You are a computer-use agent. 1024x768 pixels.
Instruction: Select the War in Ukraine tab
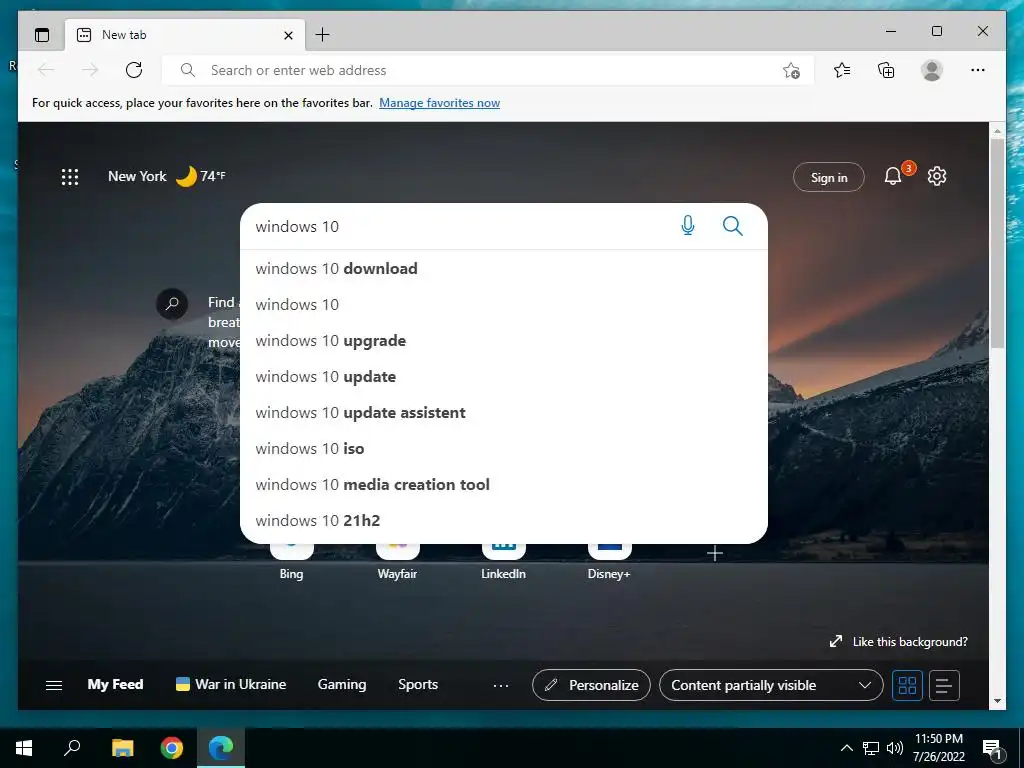[x=231, y=684]
